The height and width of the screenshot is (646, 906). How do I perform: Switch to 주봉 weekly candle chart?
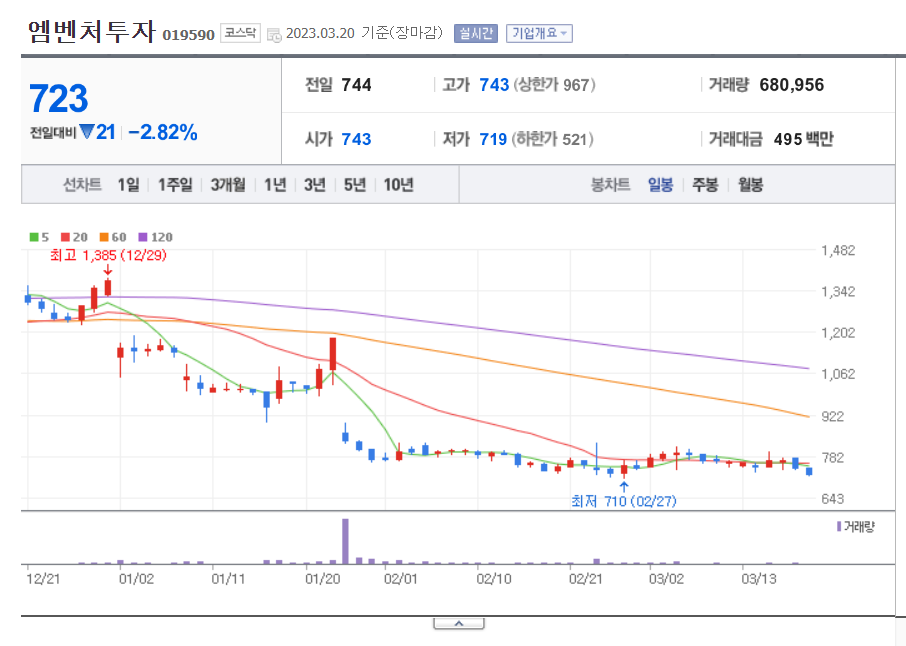pyautogui.click(x=705, y=185)
